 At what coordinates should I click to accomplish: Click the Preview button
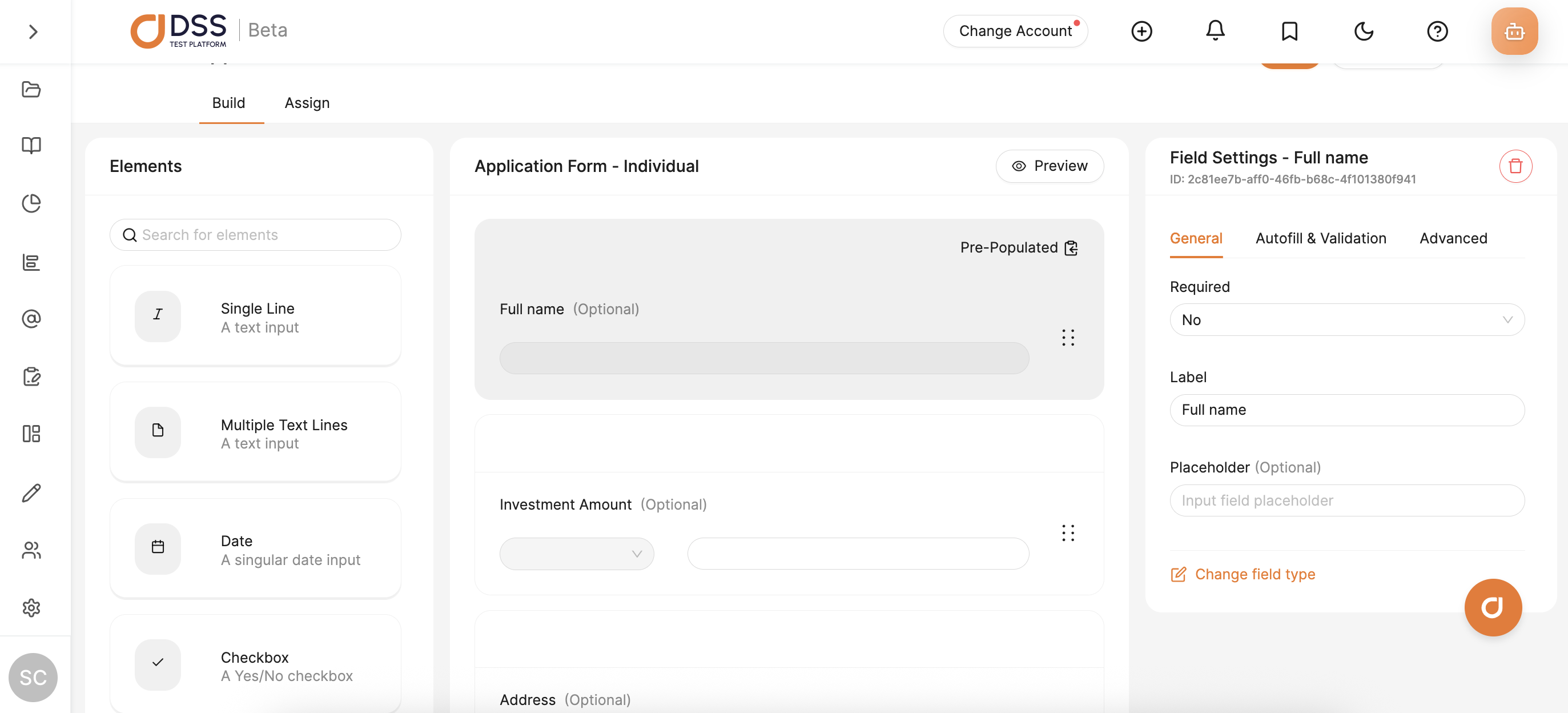(x=1049, y=166)
